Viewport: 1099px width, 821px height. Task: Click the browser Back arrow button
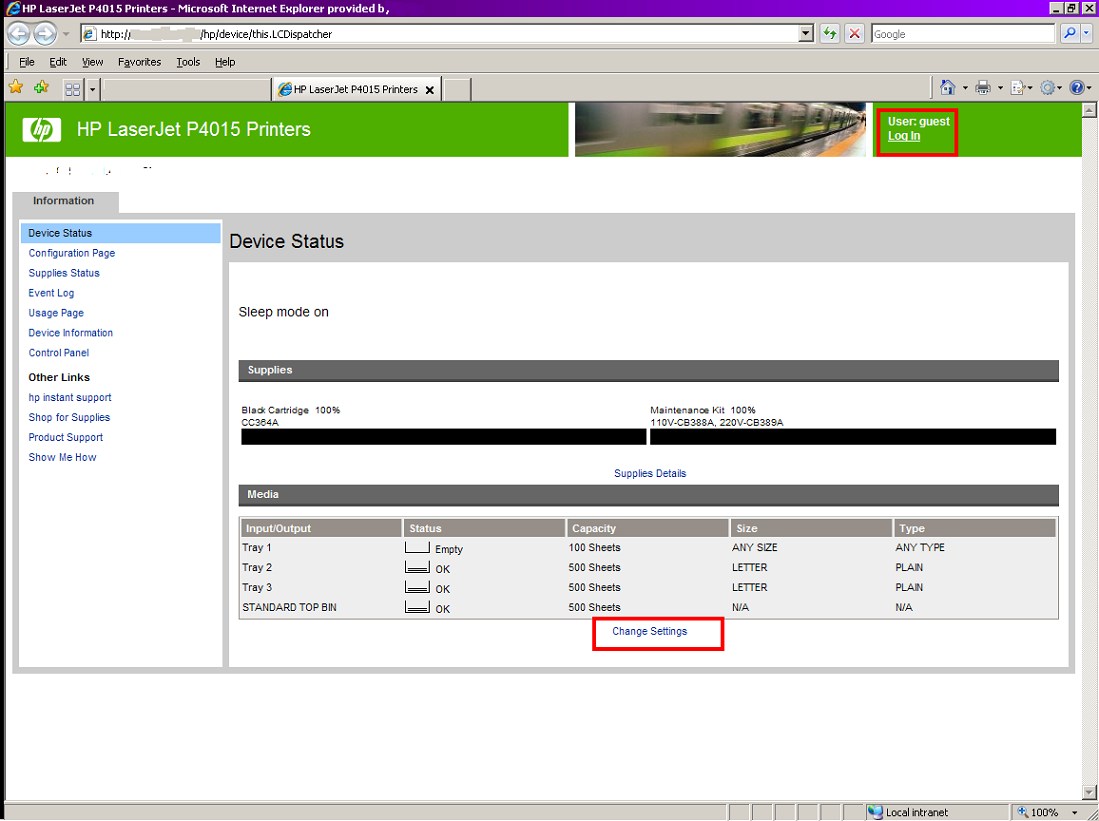19,34
